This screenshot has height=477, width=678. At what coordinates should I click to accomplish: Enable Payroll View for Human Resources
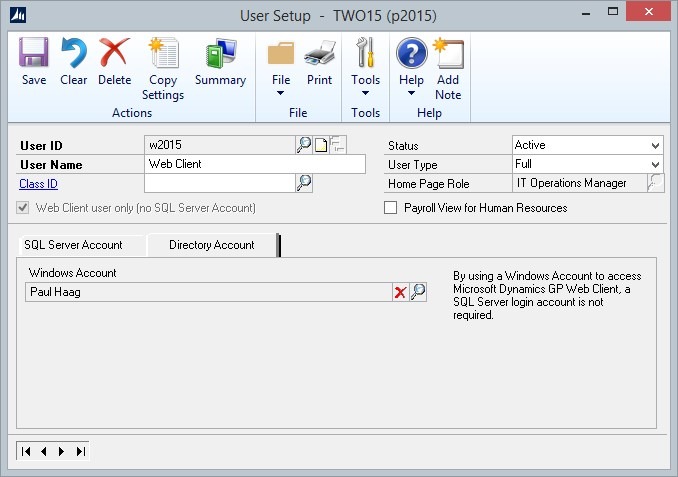pyautogui.click(x=391, y=208)
